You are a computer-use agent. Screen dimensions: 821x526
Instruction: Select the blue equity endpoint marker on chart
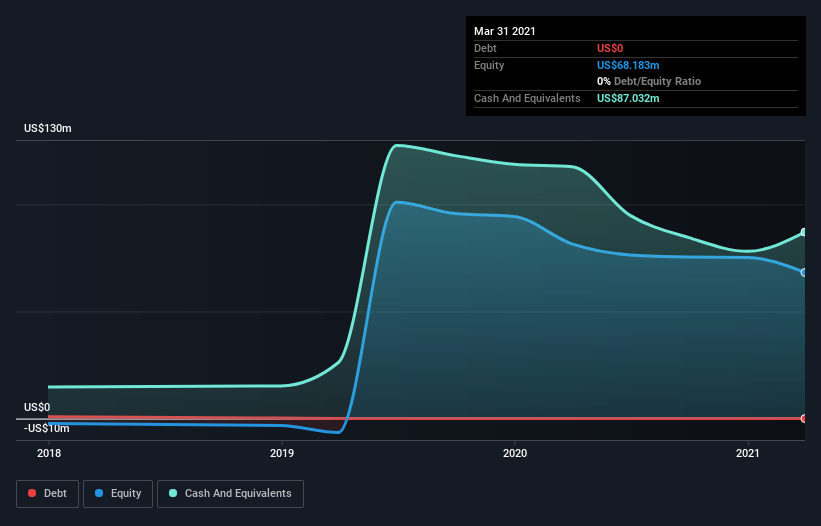coord(804,273)
